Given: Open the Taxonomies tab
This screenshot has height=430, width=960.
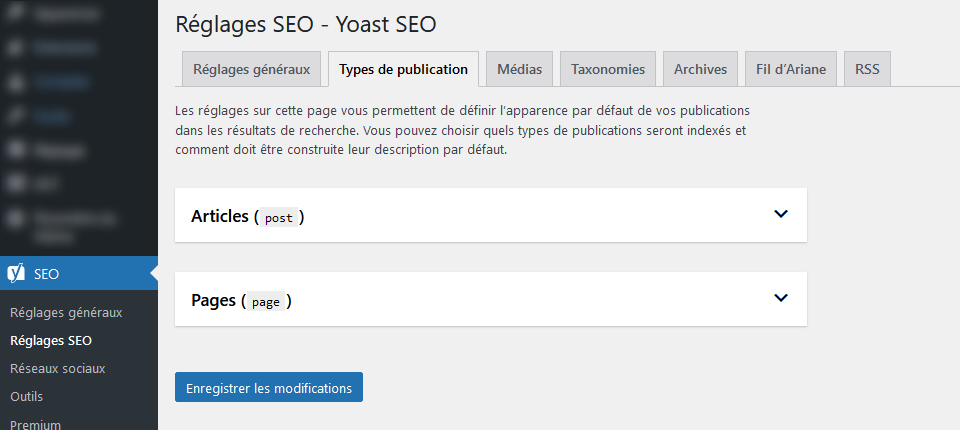Looking at the screenshot, I should (x=608, y=70).
